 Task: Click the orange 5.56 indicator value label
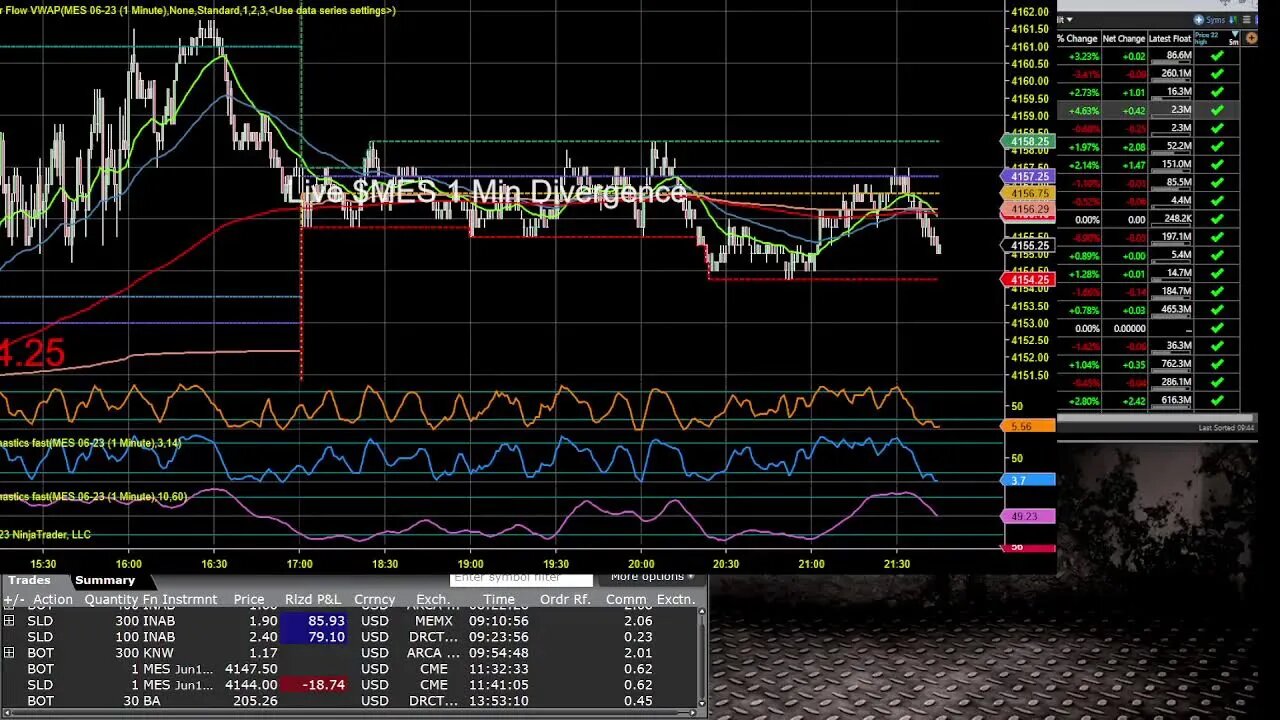(x=1028, y=426)
